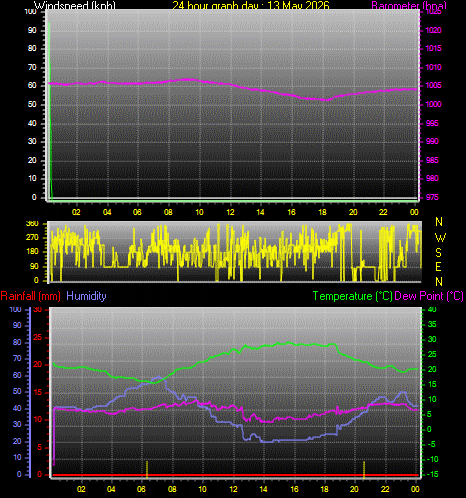Click the "270" wind direction axis value
This screenshot has width=466, height=498.
pos(32,238)
